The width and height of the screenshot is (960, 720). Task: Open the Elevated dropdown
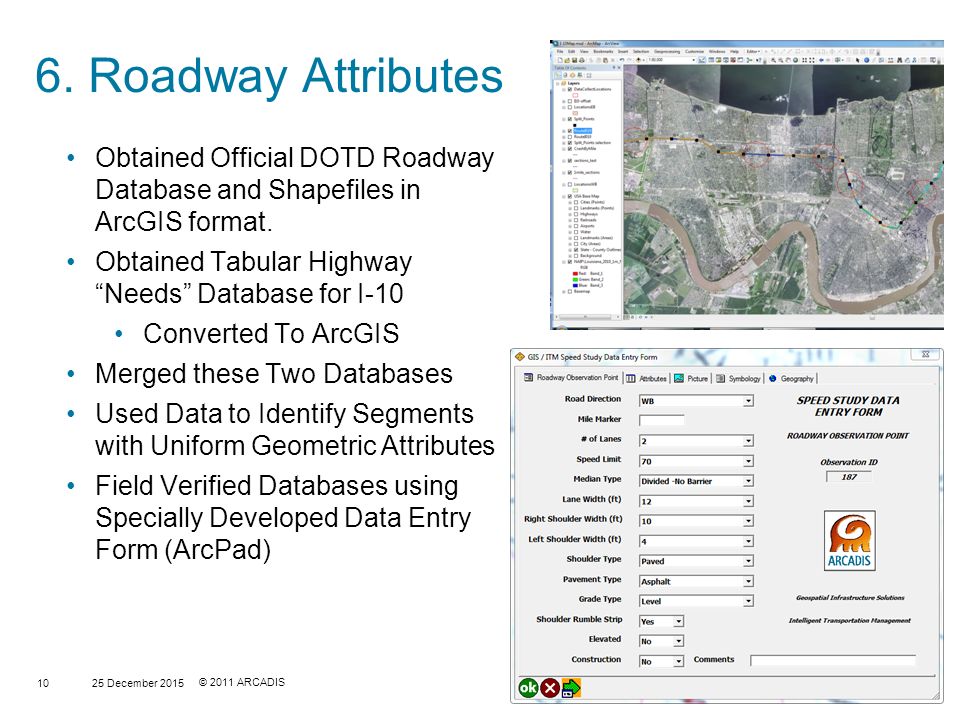[x=678, y=641]
